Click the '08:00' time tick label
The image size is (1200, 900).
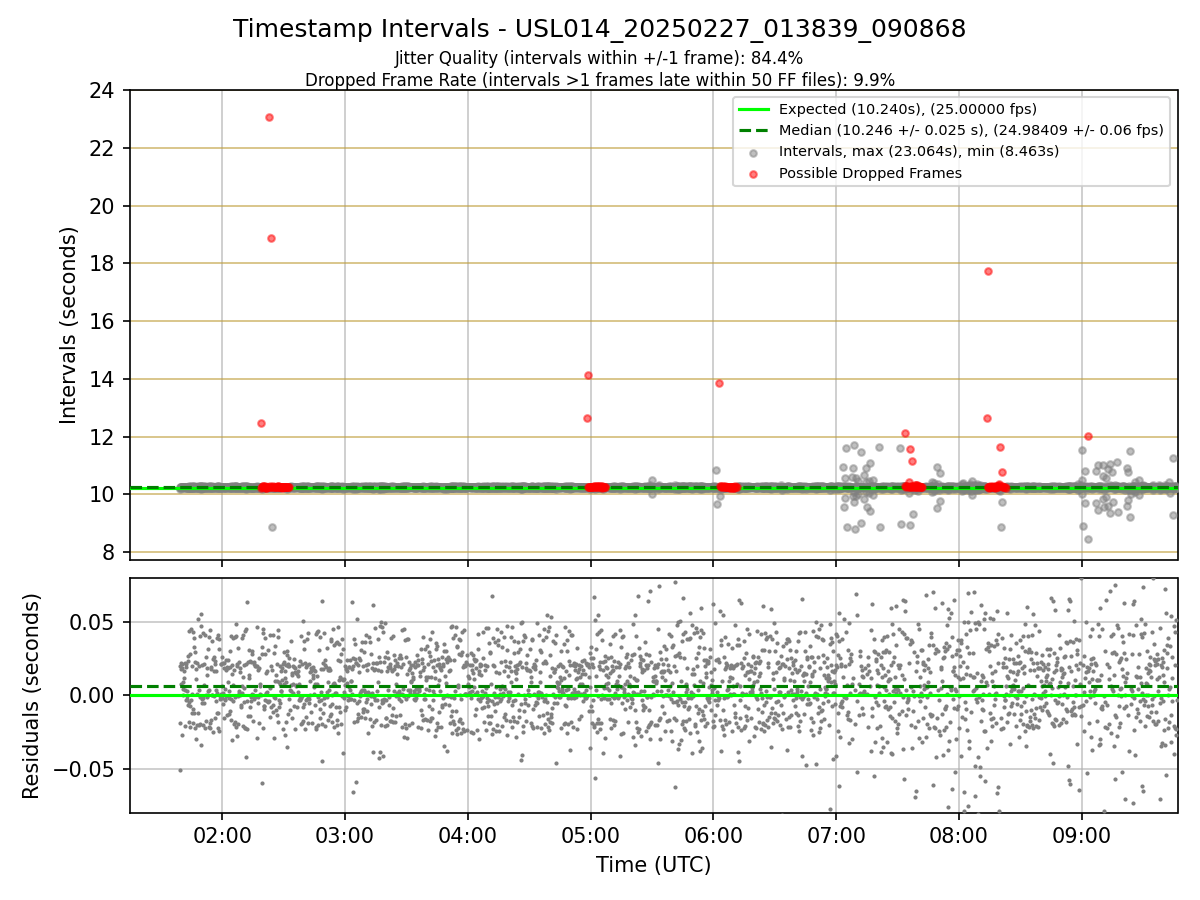(959, 834)
